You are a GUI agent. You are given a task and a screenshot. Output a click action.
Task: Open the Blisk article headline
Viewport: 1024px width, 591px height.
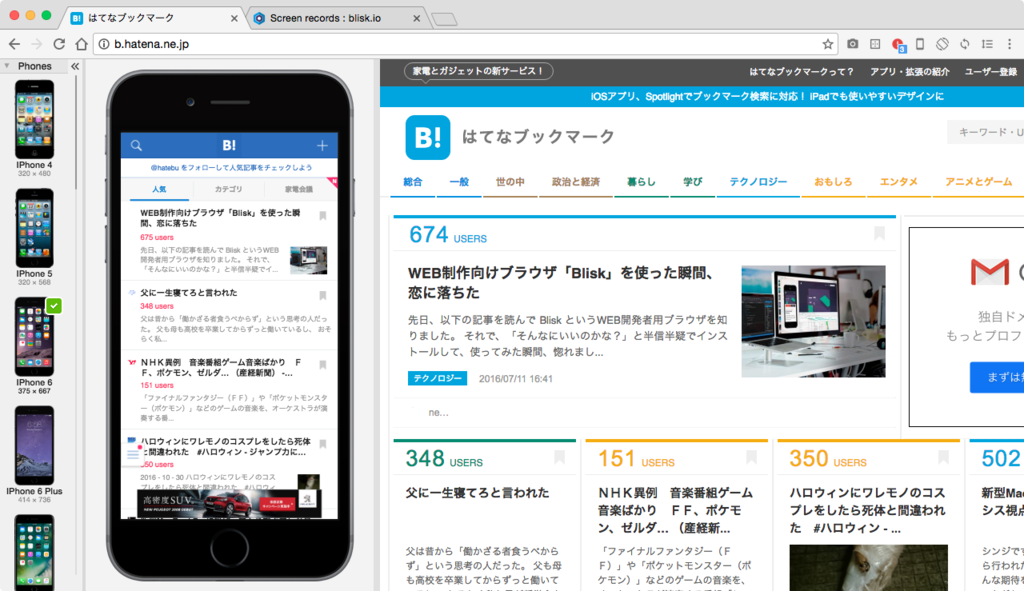[x=562, y=282]
